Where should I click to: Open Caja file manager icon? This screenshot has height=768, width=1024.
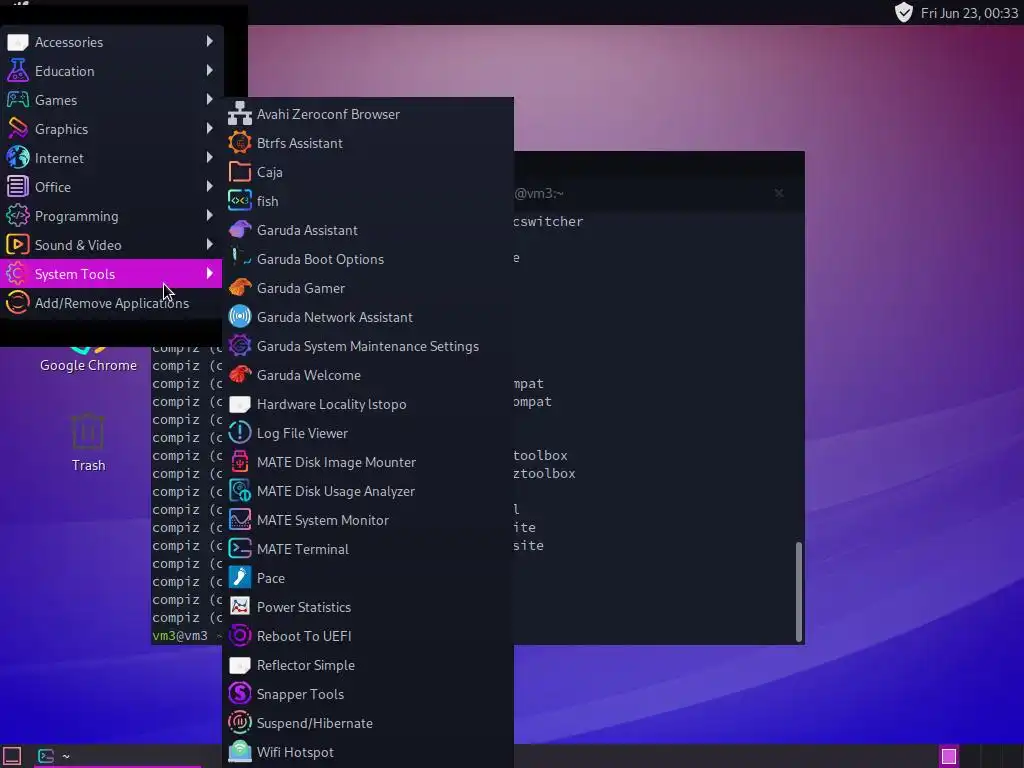(240, 172)
